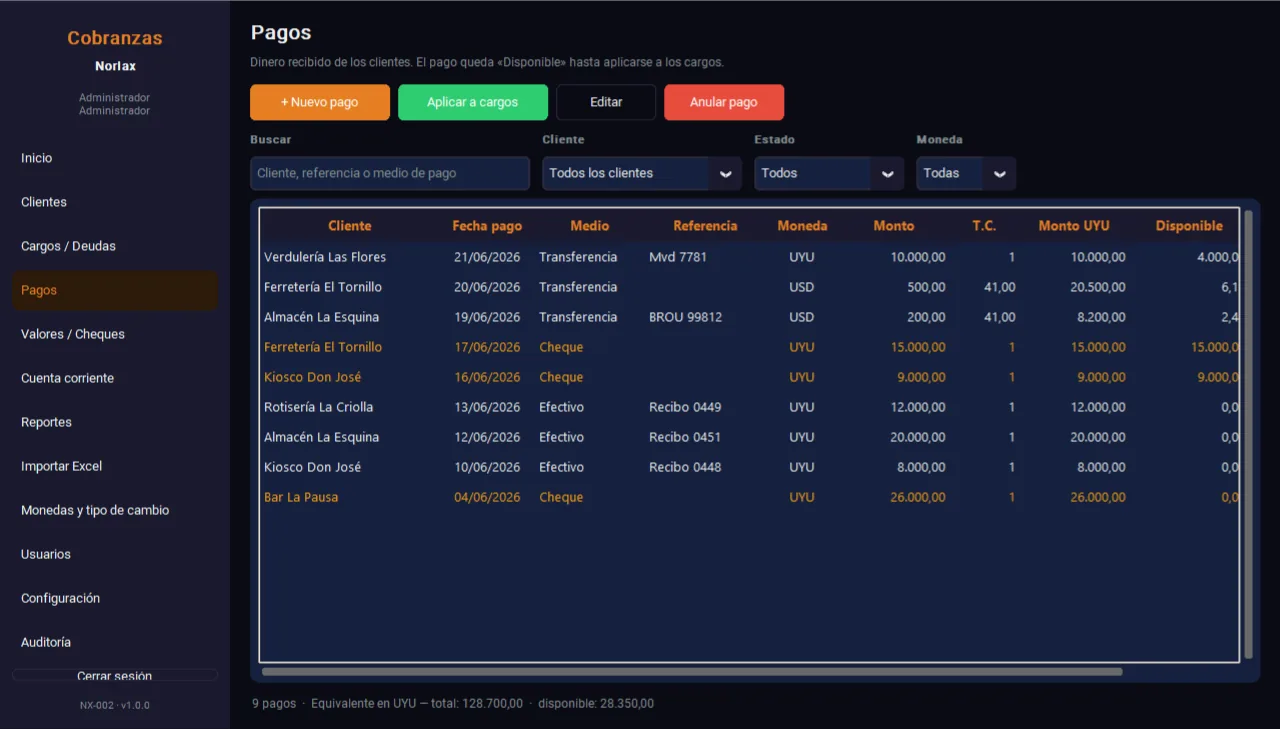The height and width of the screenshot is (729, 1280).
Task: Select the Bar La Pausa payment row
Action: [x=750, y=497]
